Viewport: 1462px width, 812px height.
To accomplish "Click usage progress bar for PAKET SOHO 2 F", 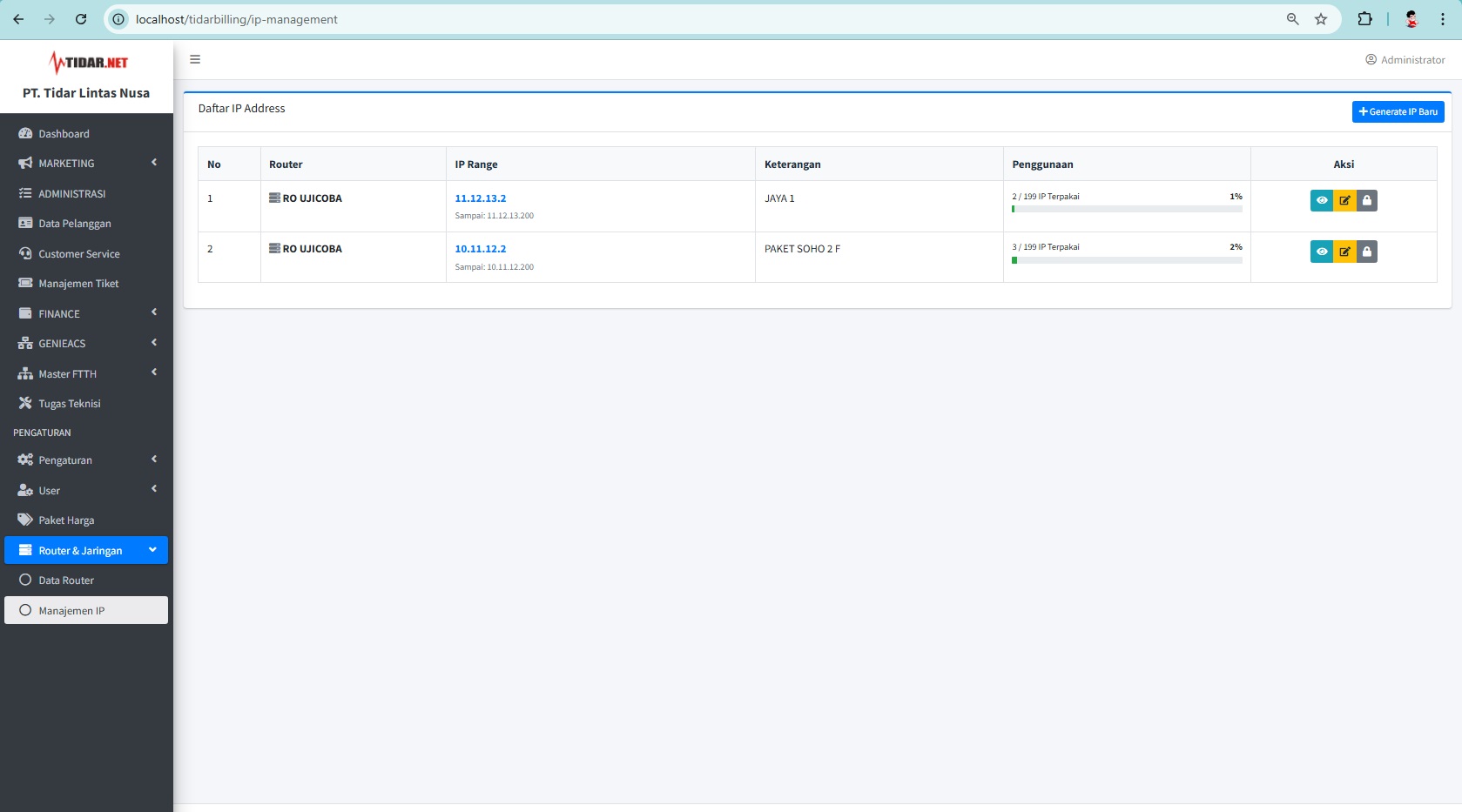I will tap(1127, 260).
